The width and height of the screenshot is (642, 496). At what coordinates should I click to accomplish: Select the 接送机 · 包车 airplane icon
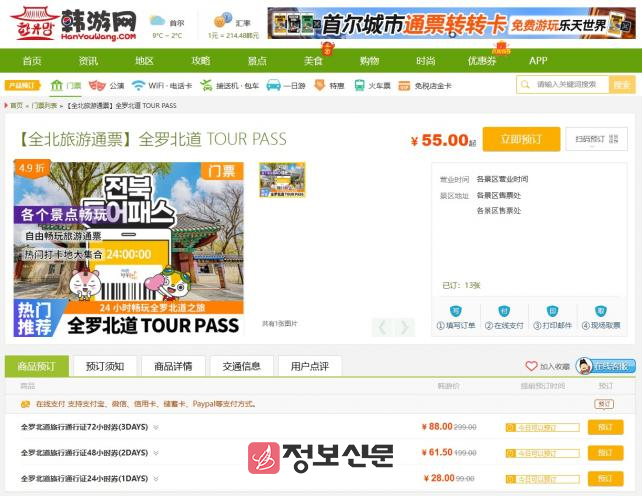coord(206,86)
